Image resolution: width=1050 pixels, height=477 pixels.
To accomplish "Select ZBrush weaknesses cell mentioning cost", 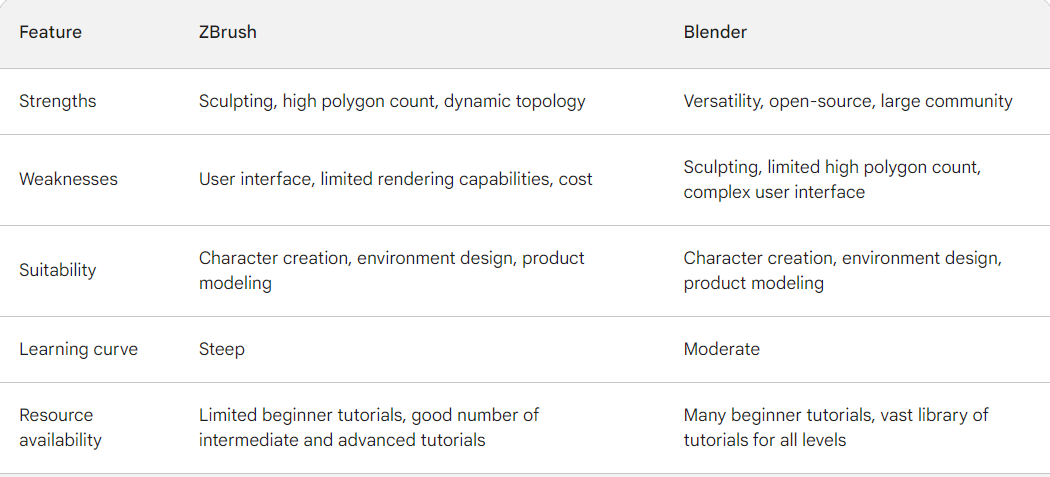I will (395, 179).
